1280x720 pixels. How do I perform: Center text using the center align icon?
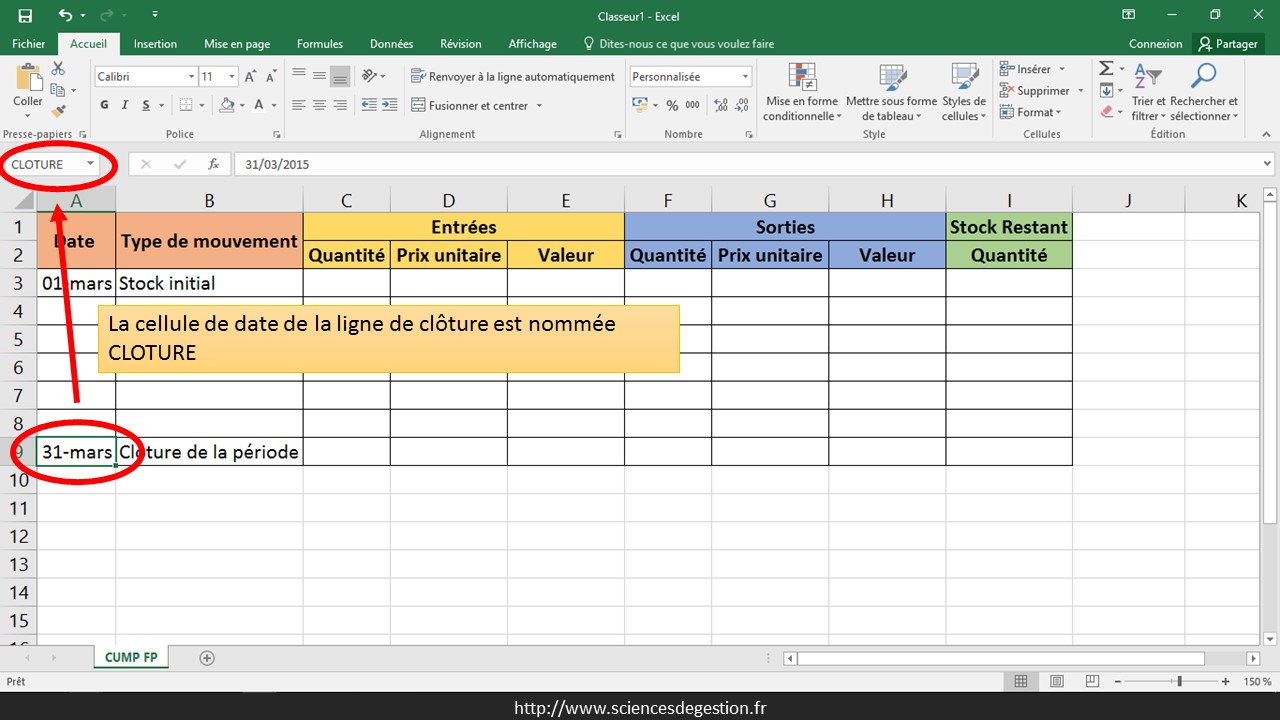point(319,105)
